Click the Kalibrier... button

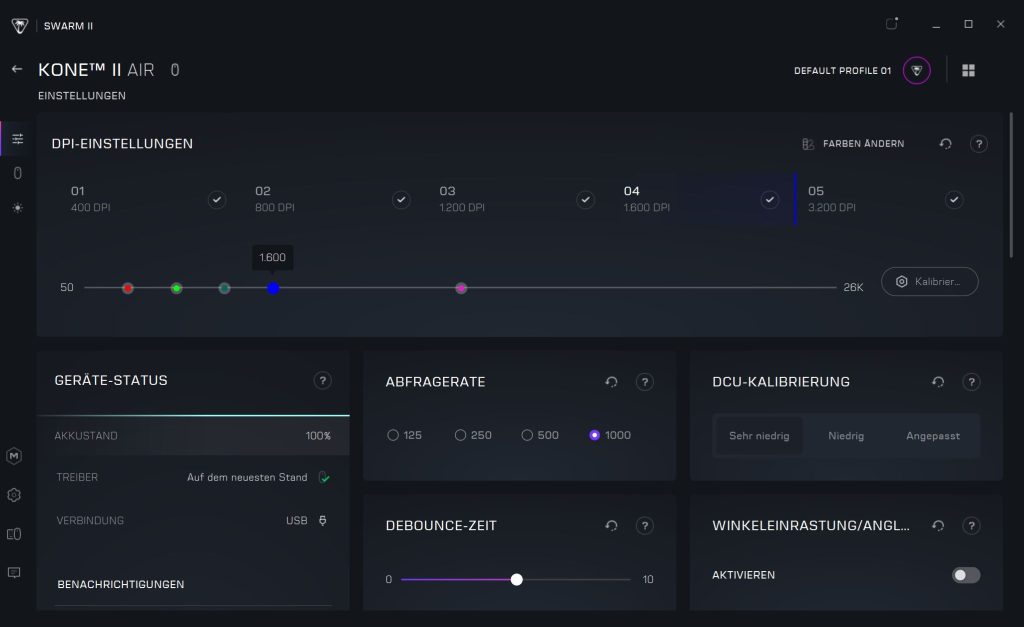[x=929, y=282]
